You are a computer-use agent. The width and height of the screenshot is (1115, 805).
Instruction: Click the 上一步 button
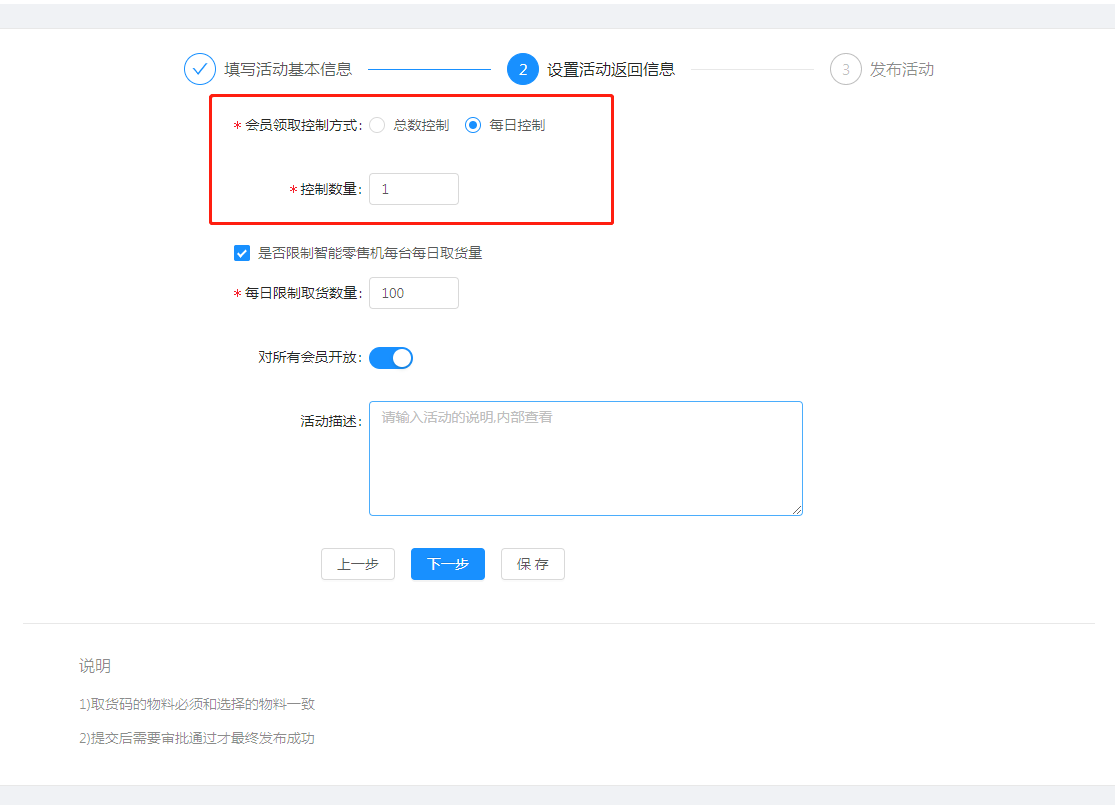coord(358,564)
